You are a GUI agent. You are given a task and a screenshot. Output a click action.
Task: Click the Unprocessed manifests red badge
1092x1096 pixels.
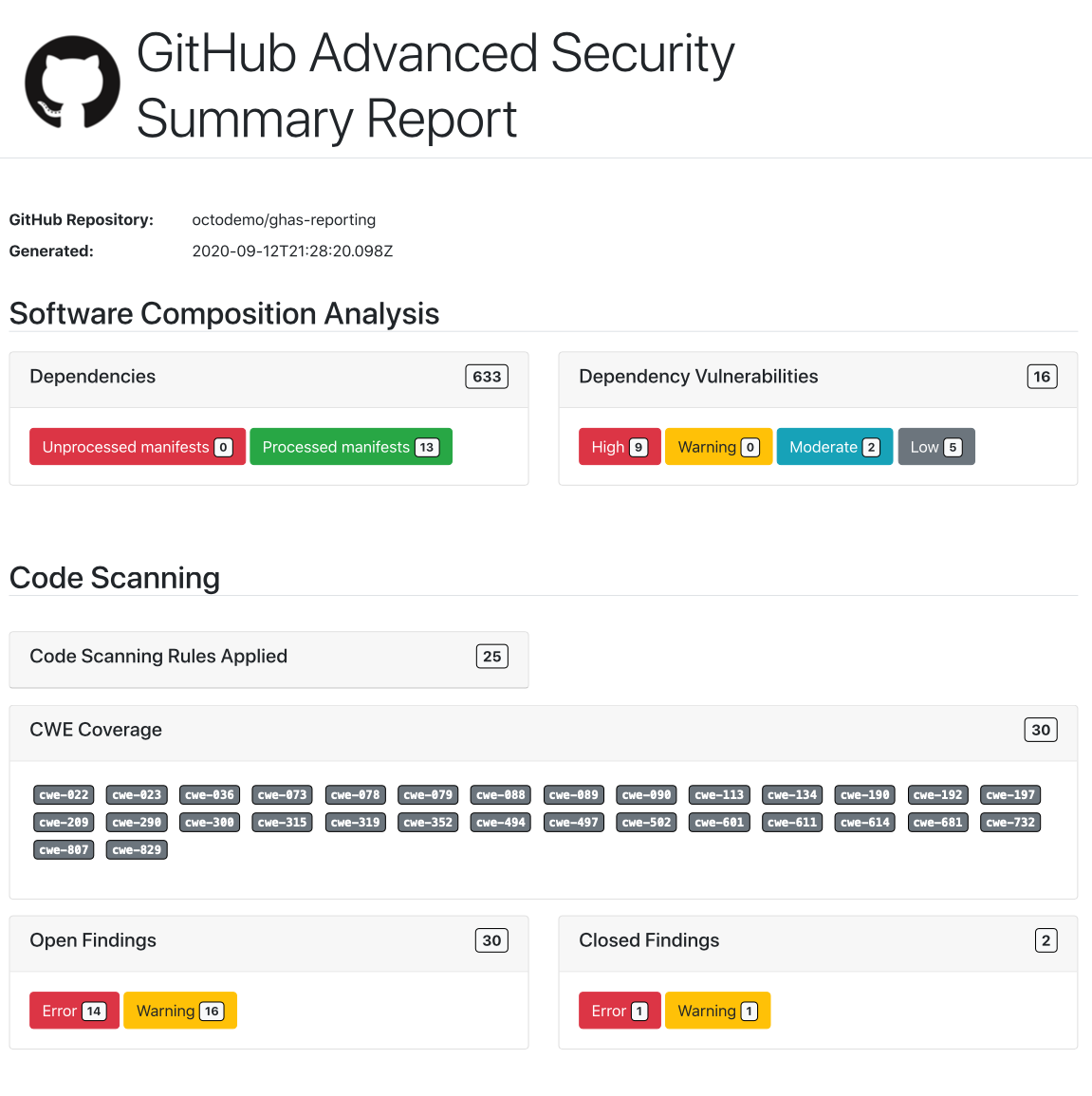(x=138, y=447)
